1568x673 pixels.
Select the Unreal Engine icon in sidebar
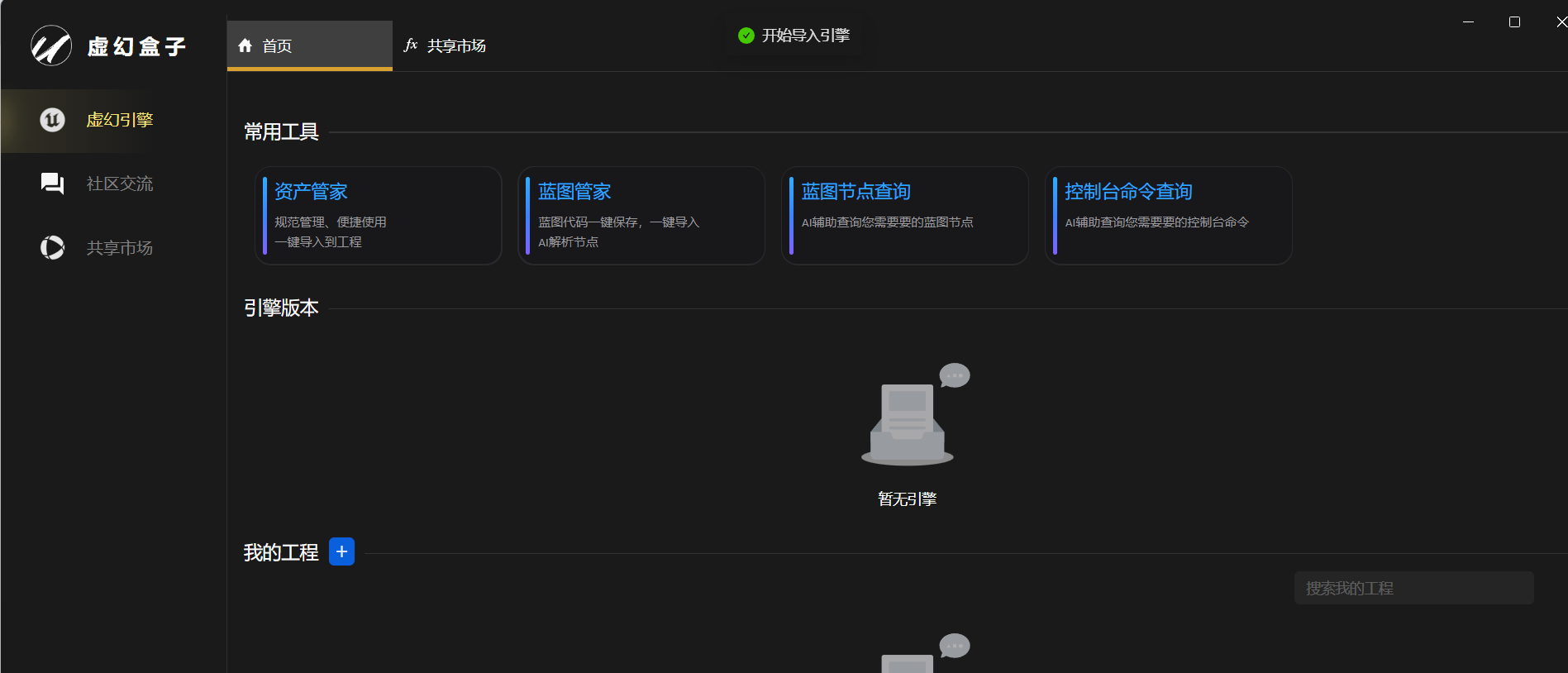[52, 120]
